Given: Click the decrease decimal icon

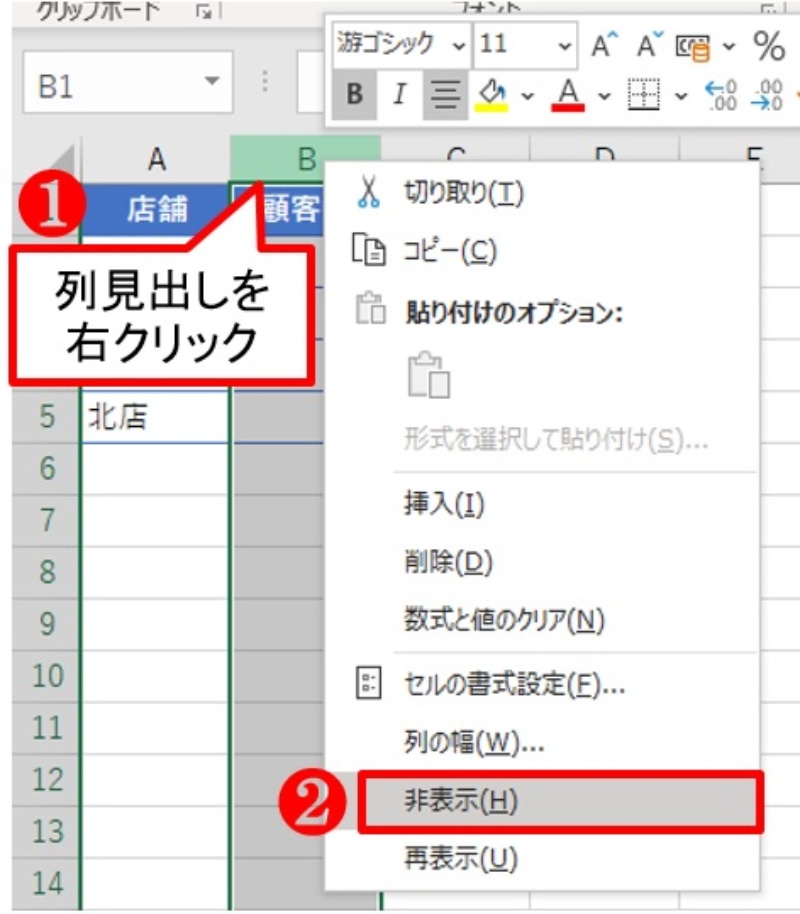Looking at the screenshot, I should (766, 95).
